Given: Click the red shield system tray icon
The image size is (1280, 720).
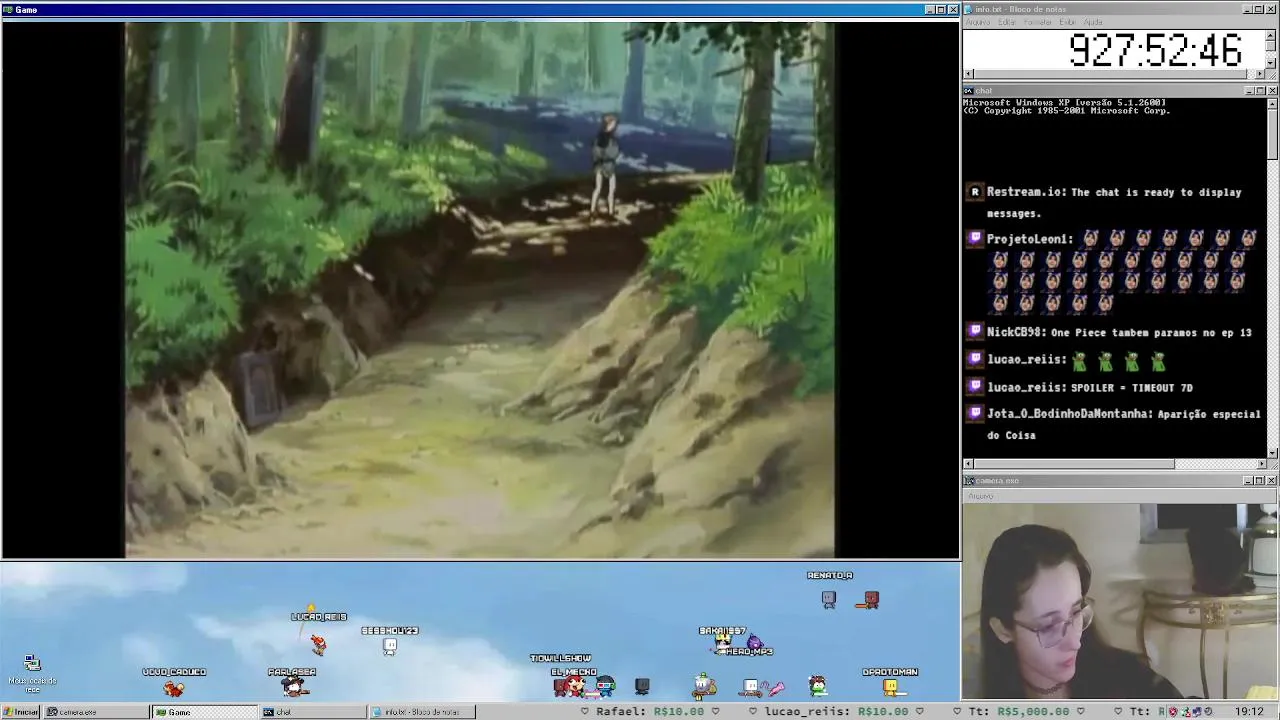Looking at the screenshot, I should tap(1173, 712).
